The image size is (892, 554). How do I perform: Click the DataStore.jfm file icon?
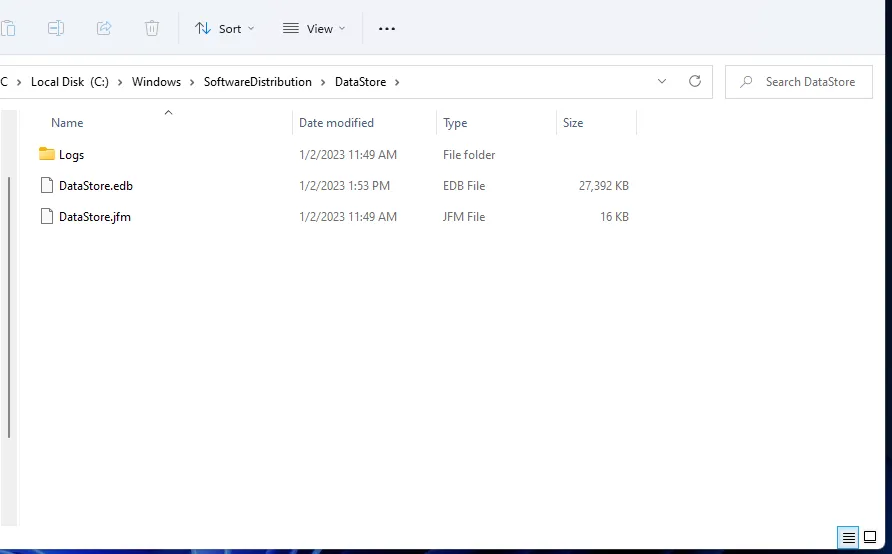47,216
